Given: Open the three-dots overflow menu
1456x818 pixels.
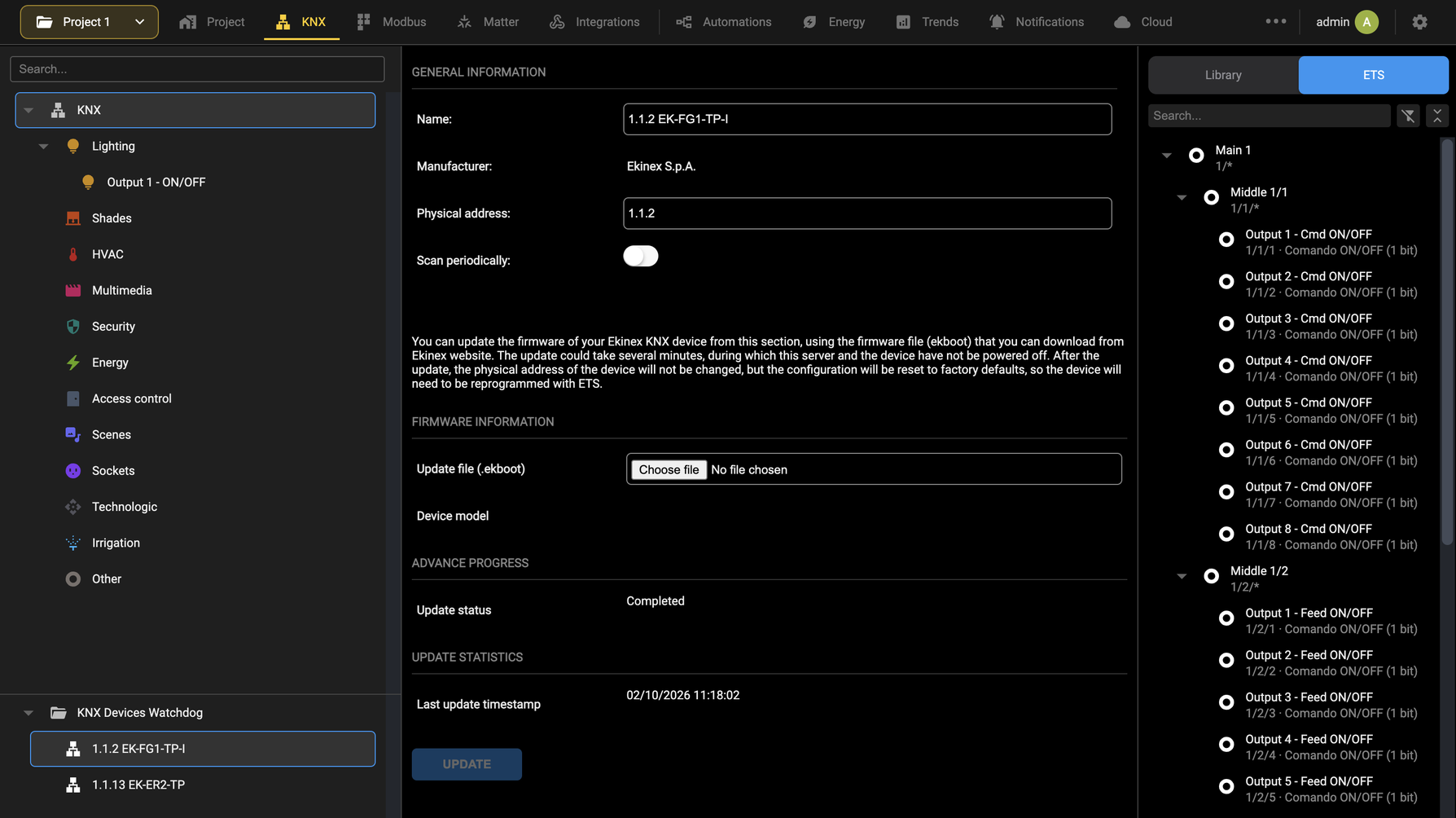Looking at the screenshot, I should coord(1276,21).
